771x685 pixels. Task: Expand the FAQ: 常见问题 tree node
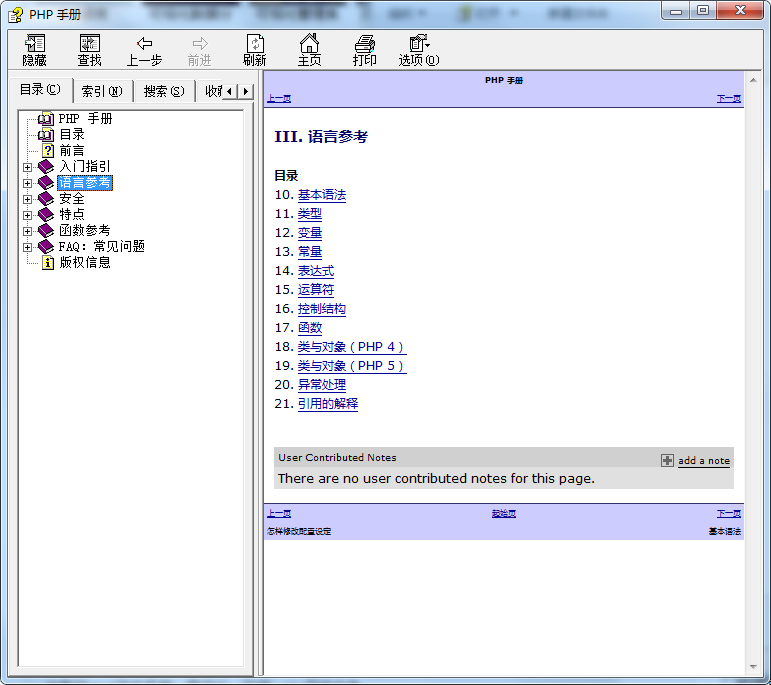[x=28, y=247]
